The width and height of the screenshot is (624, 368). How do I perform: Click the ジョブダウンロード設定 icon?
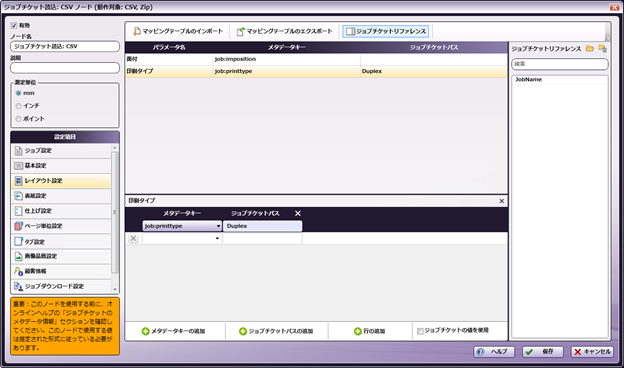click(x=18, y=286)
